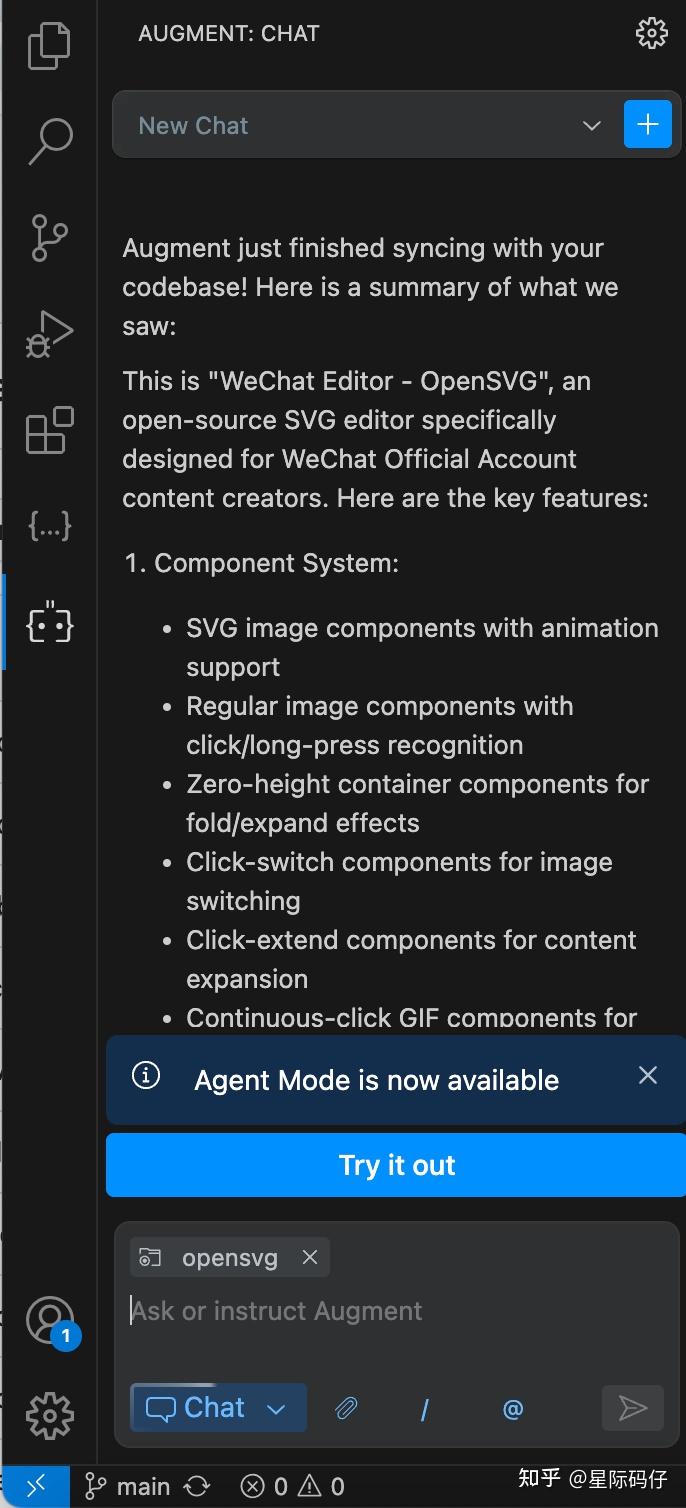This screenshot has height=1508, width=686.
Task: Open the Extensions view
Action: click(49, 431)
